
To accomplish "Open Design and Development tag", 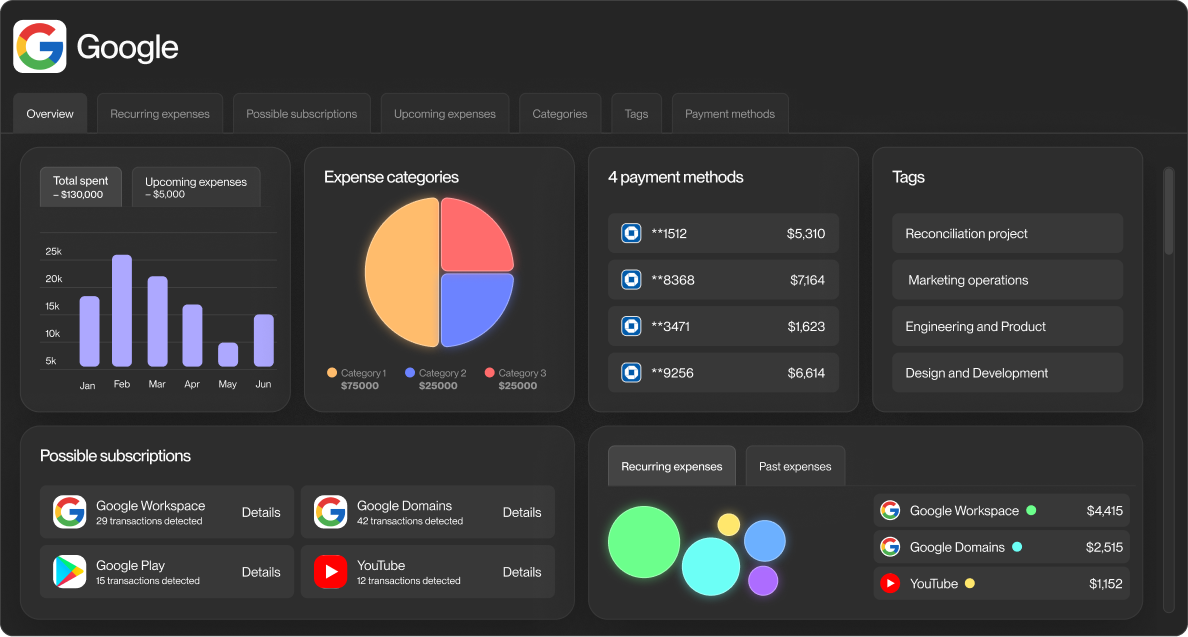I will pyautogui.click(x=1008, y=373).
